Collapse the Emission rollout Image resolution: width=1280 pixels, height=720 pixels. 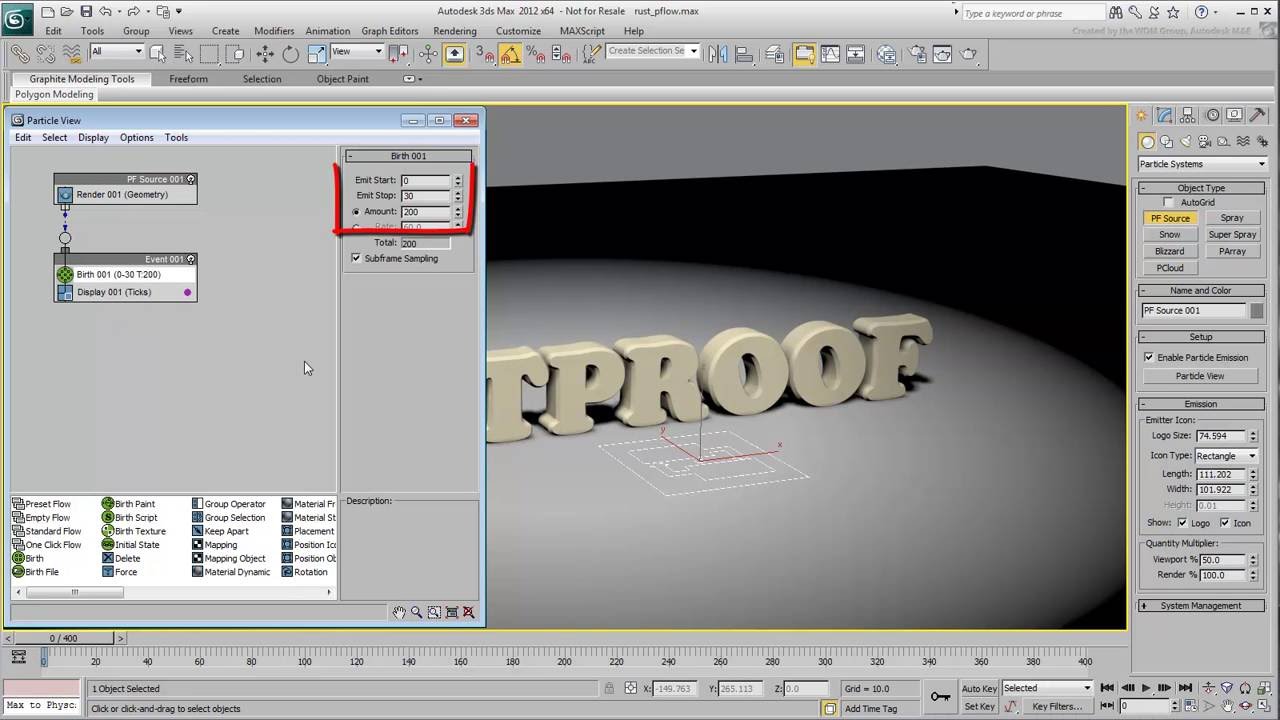1200,404
